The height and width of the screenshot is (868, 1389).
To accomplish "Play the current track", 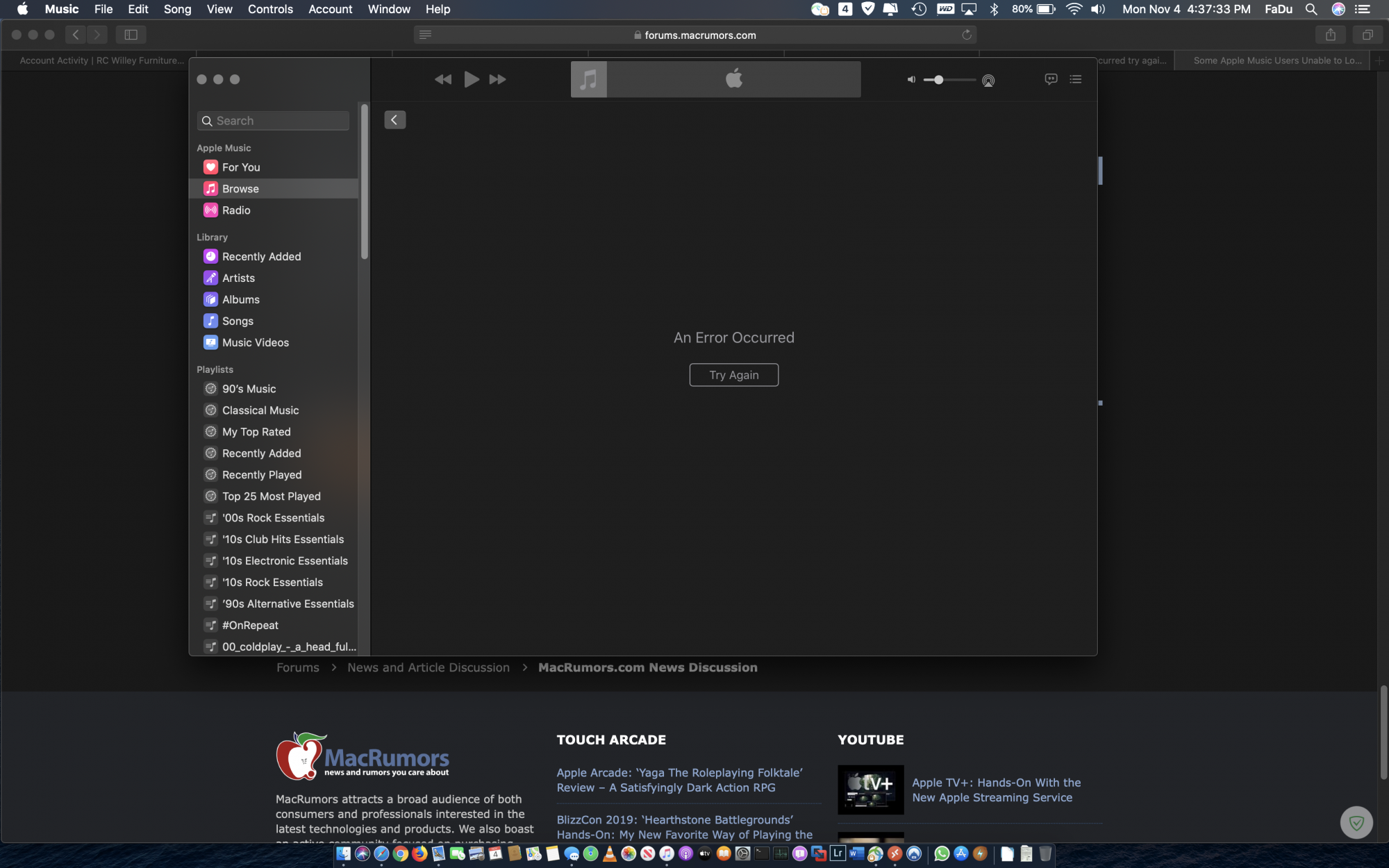I will tap(472, 79).
